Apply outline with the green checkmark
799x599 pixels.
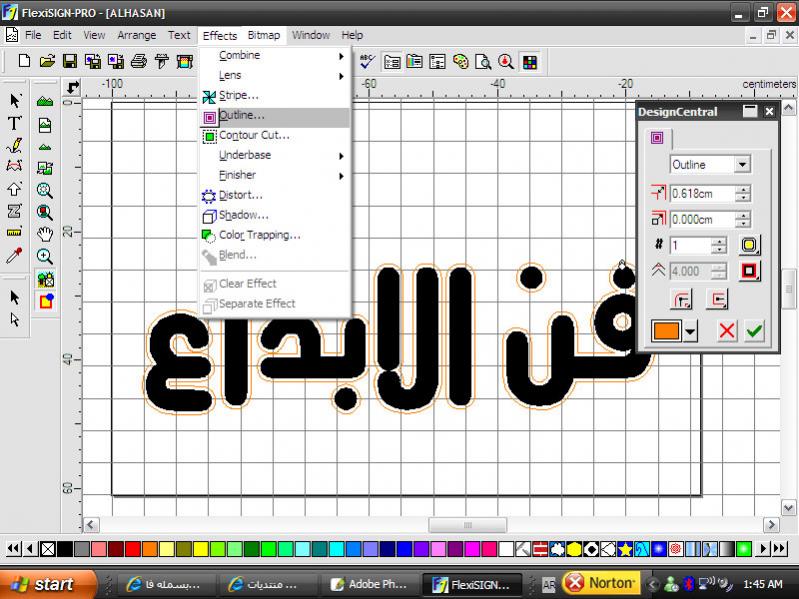coord(754,332)
